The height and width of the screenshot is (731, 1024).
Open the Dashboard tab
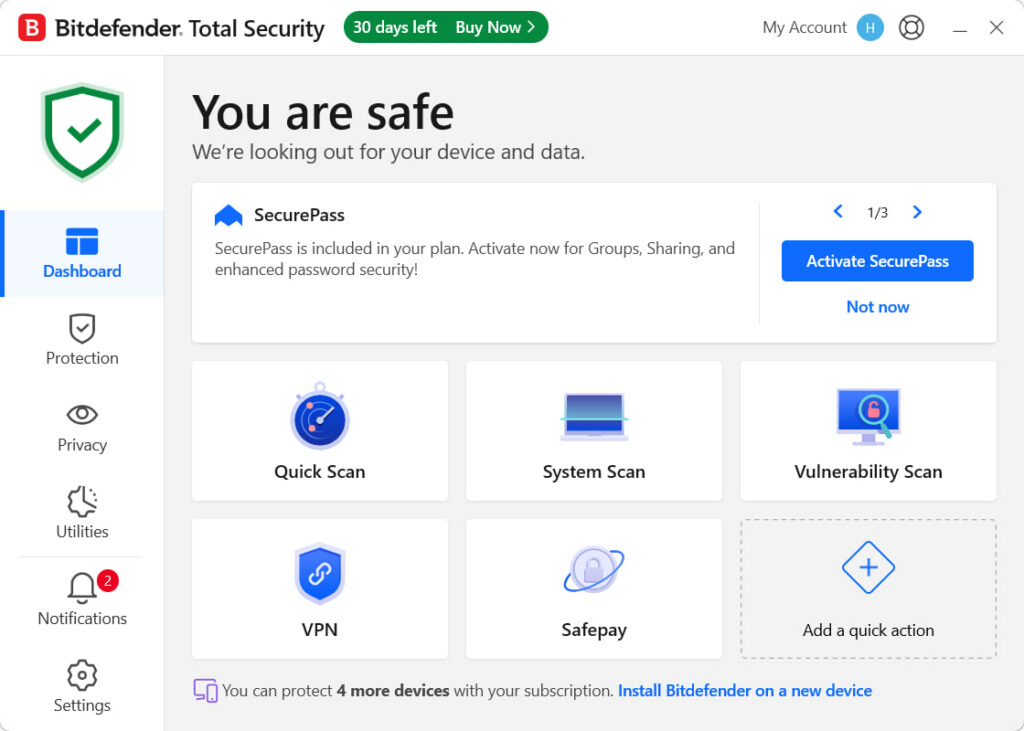coord(82,253)
